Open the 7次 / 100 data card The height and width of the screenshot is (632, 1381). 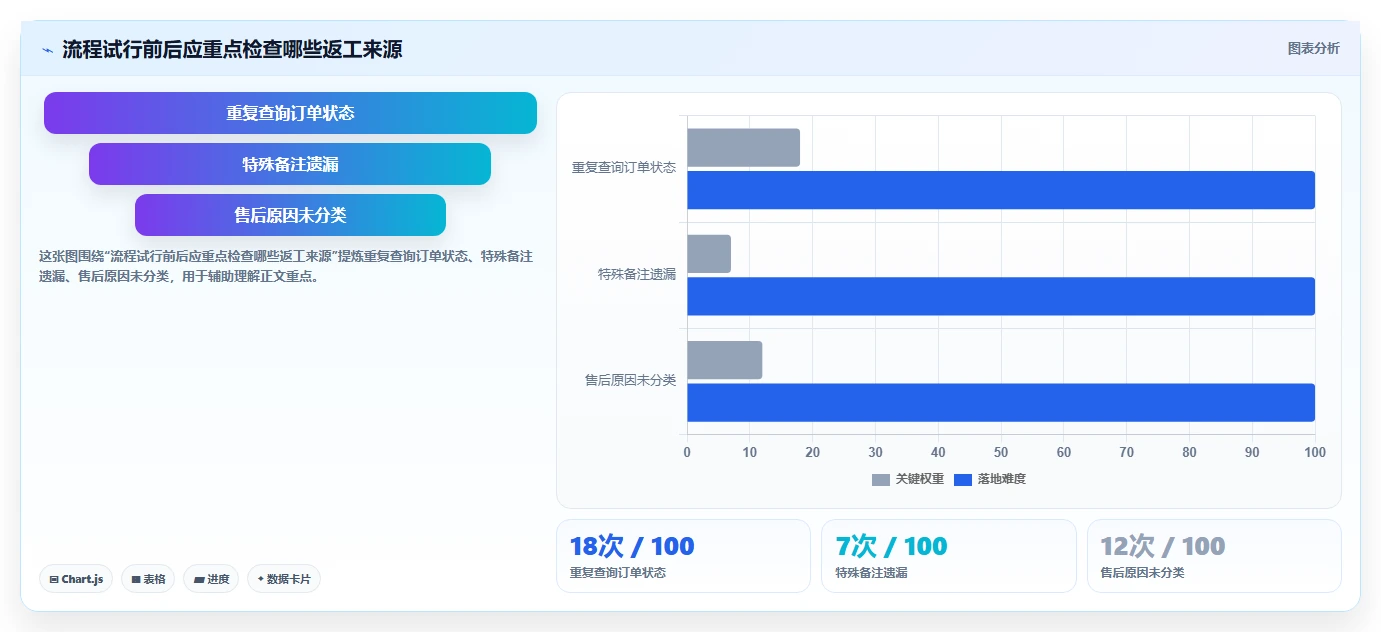click(949, 556)
